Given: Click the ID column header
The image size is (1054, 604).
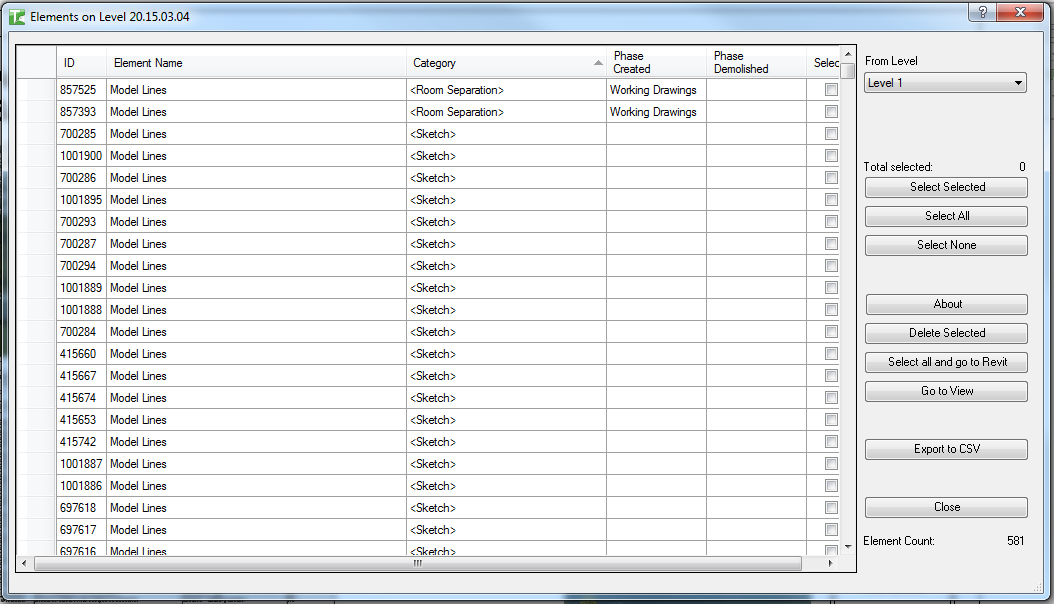Looking at the screenshot, I should point(80,63).
